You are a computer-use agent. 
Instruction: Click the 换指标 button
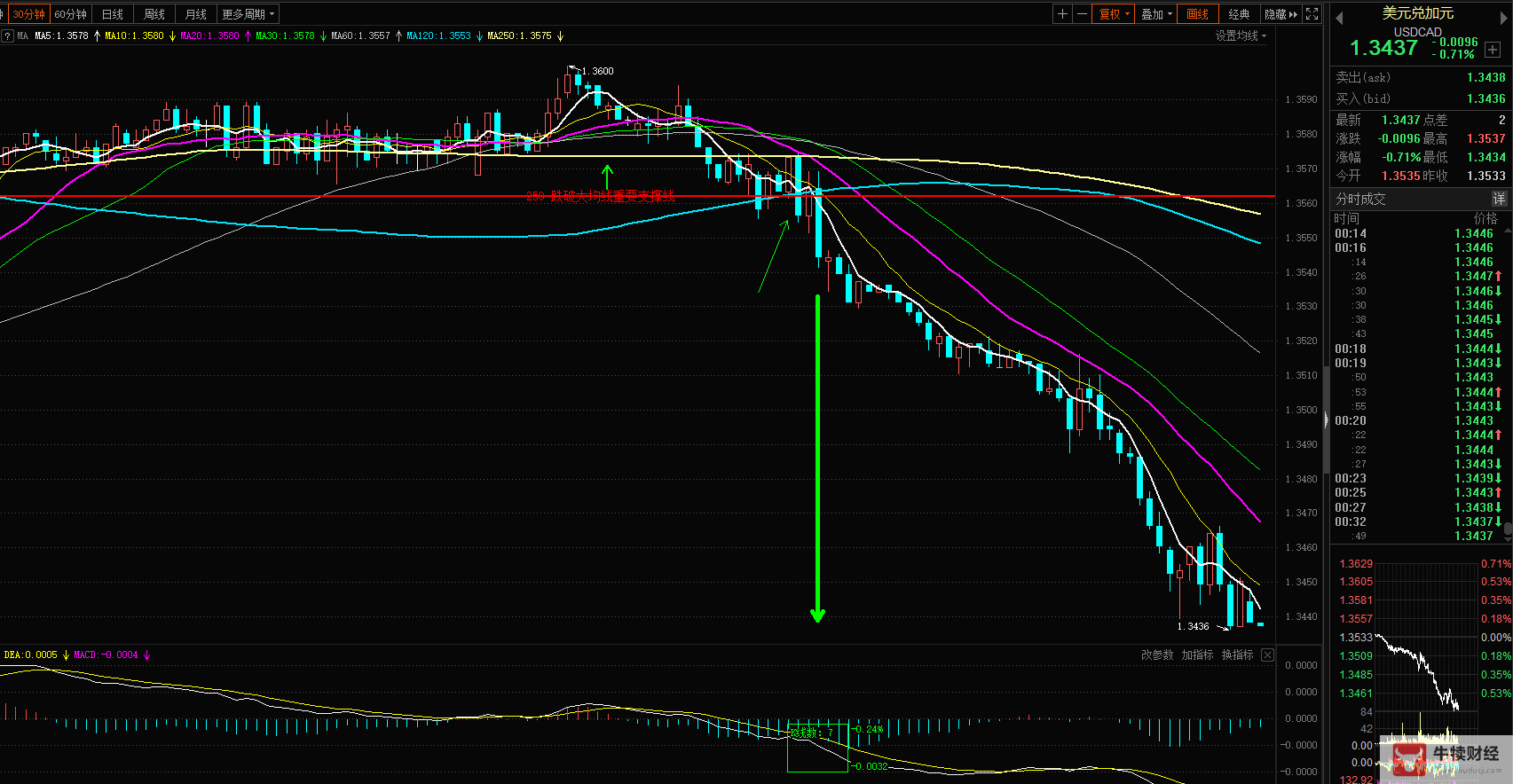pyautogui.click(x=1237, y=655)
